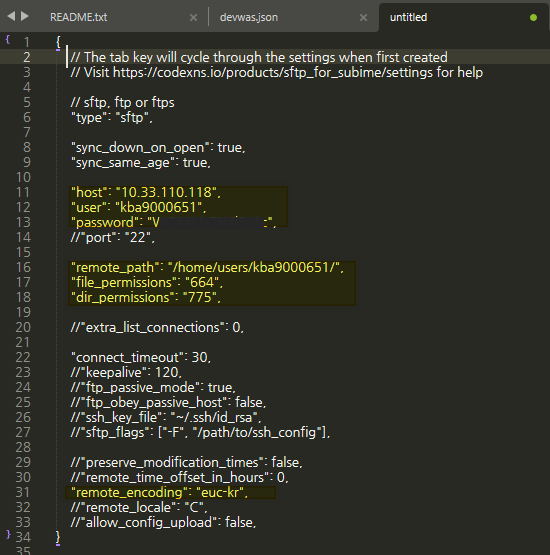The height and width of the screenshot is (555, 550).
Task: Click the user value "kba9000651" on line 12
Action: pyautogui.click(x=158, y=207)
